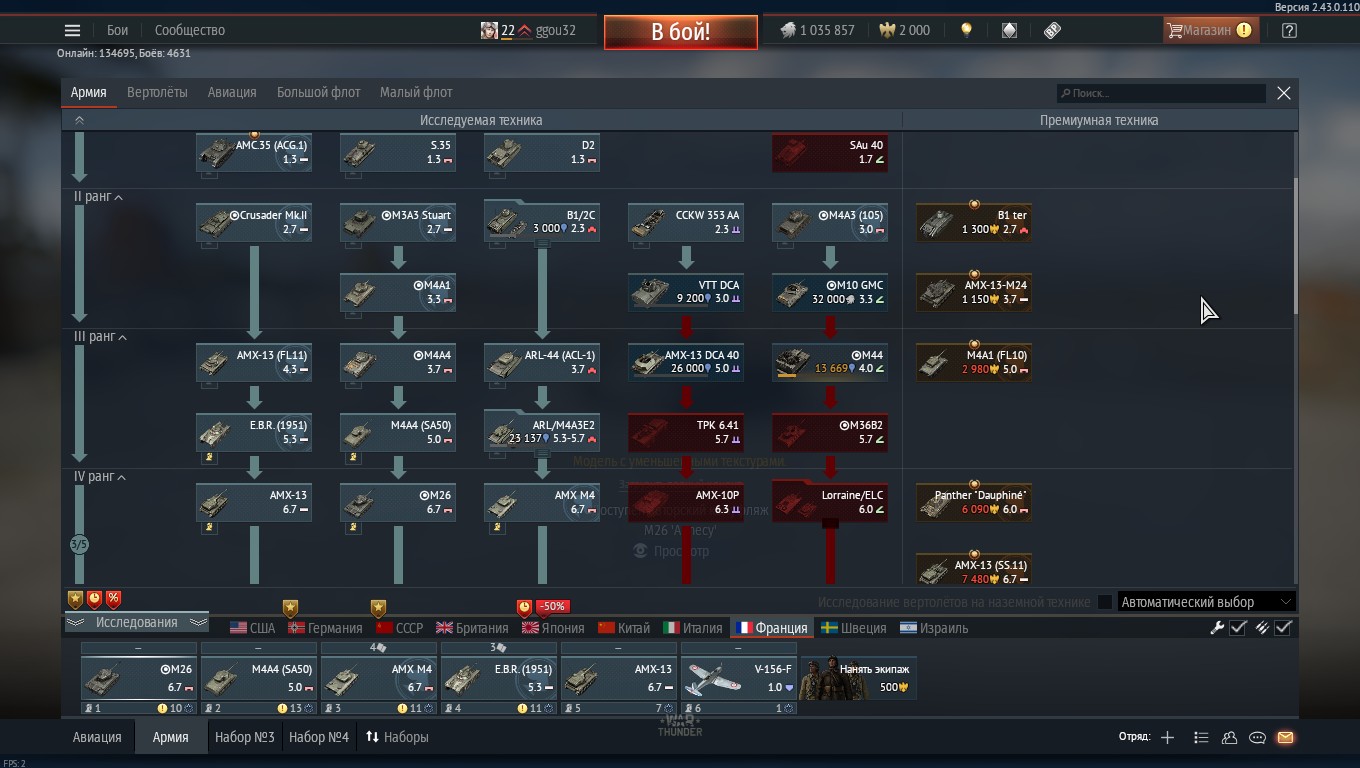Open the Магазин store

[1209, 30]
